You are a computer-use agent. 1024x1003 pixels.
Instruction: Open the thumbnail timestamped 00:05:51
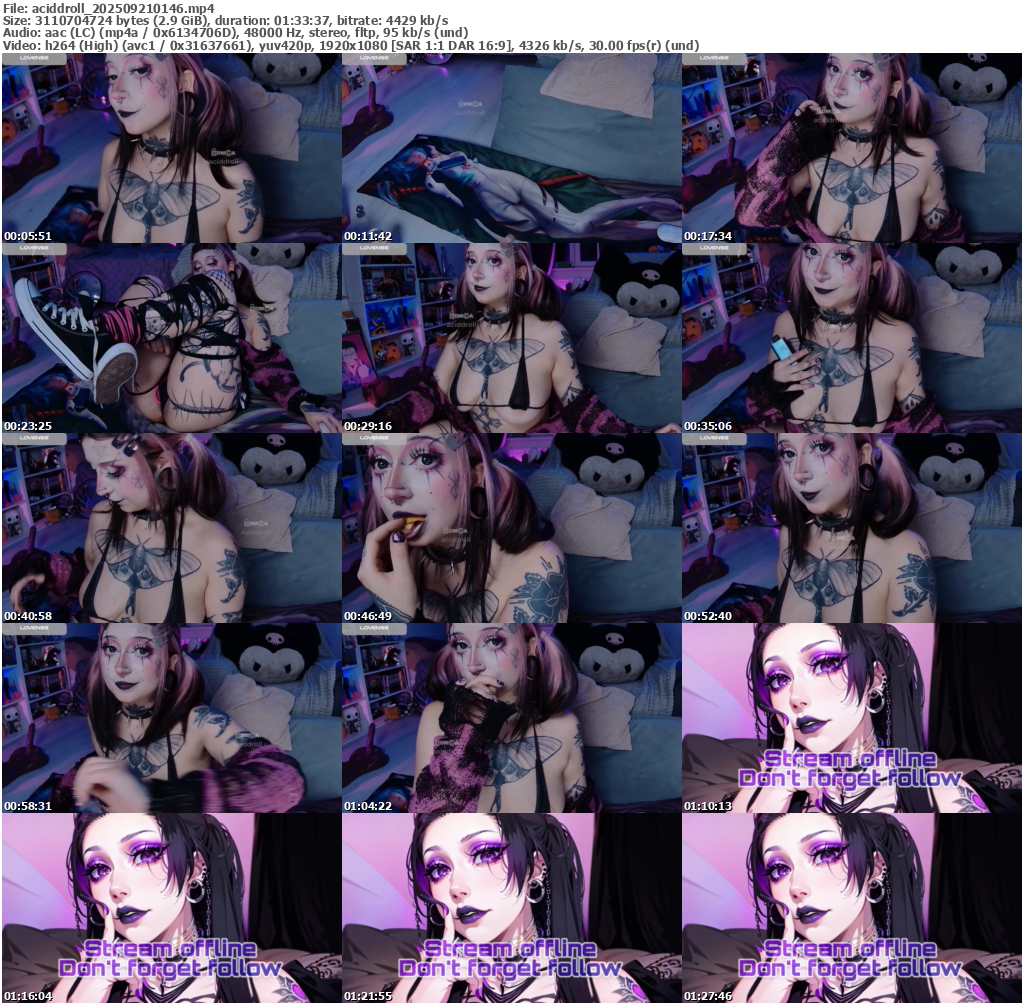pos(171,148)
